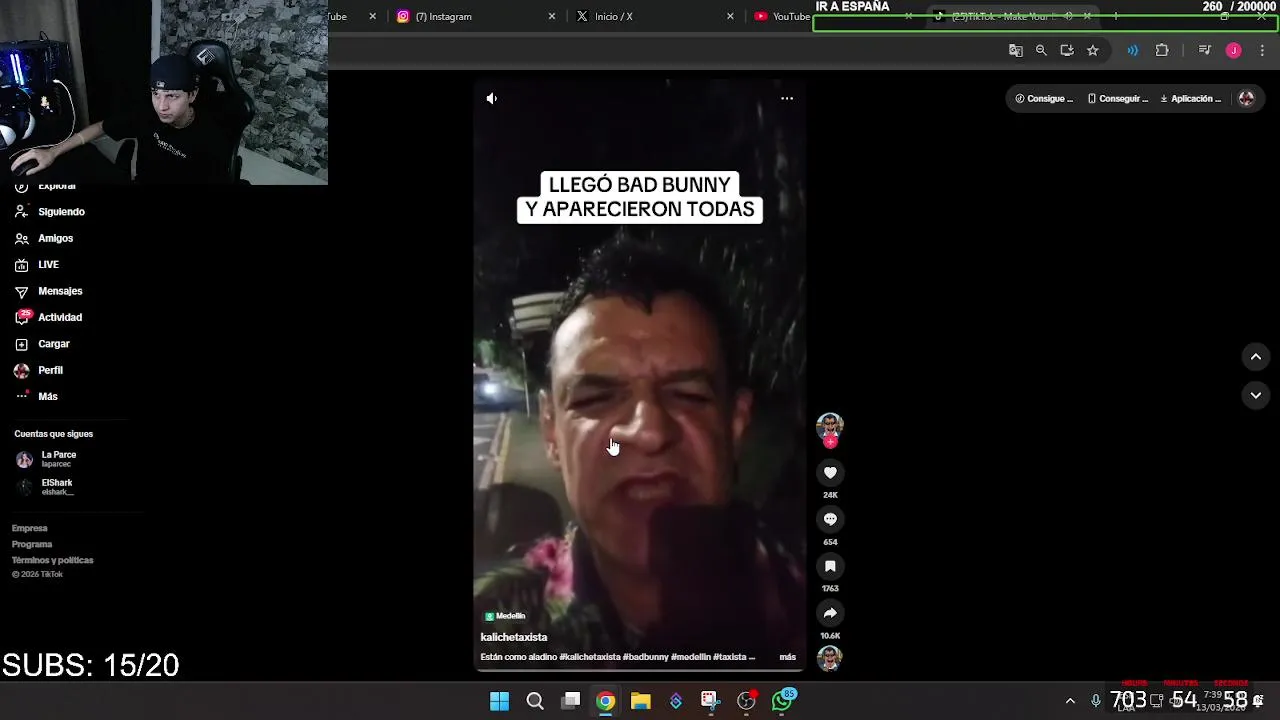1280x720 pixels.
Task: Click microphone icon in system tray
Action: (1096, 701)
